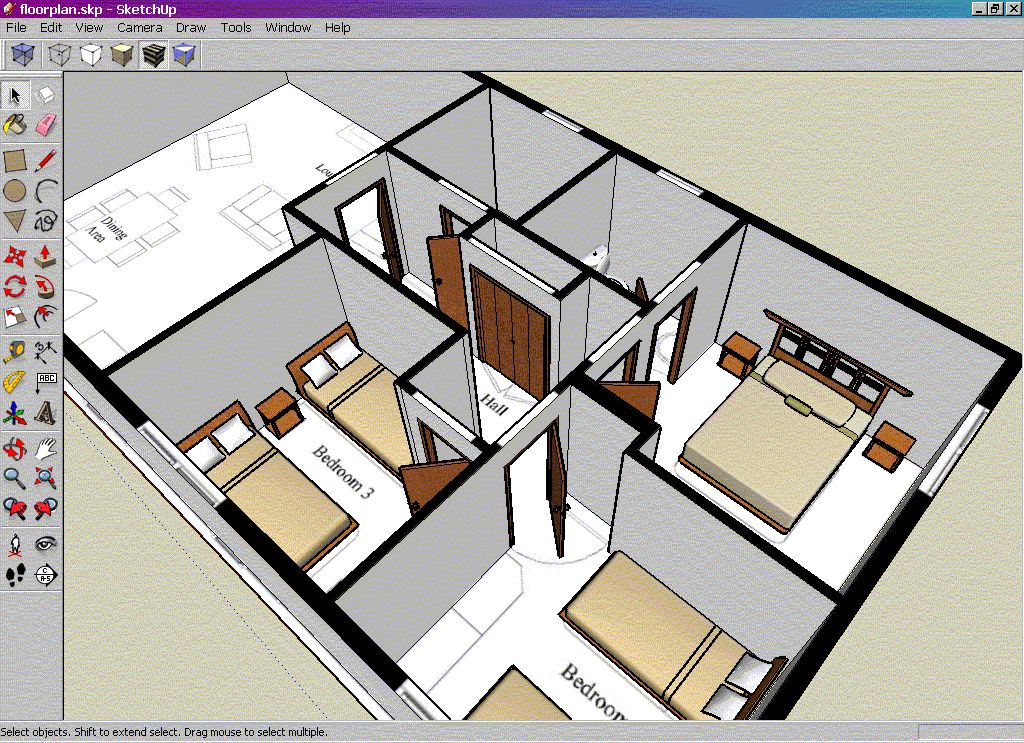Switch to Wireframe display style
The height and width of the screenshot is (743, 1024).
(x=61, y=56)
